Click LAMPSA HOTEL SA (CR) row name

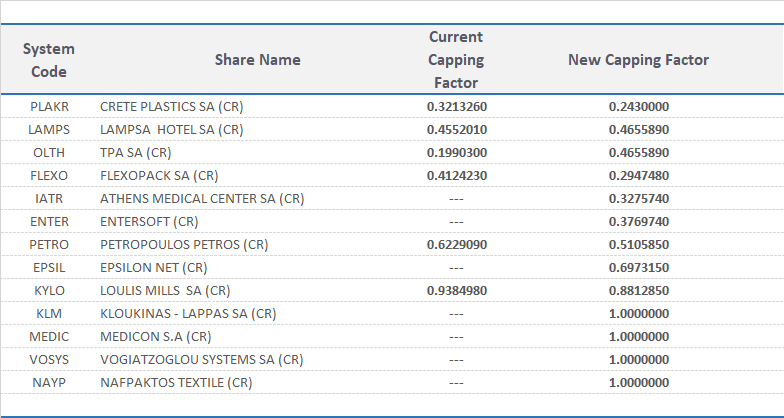coord(171,129)
